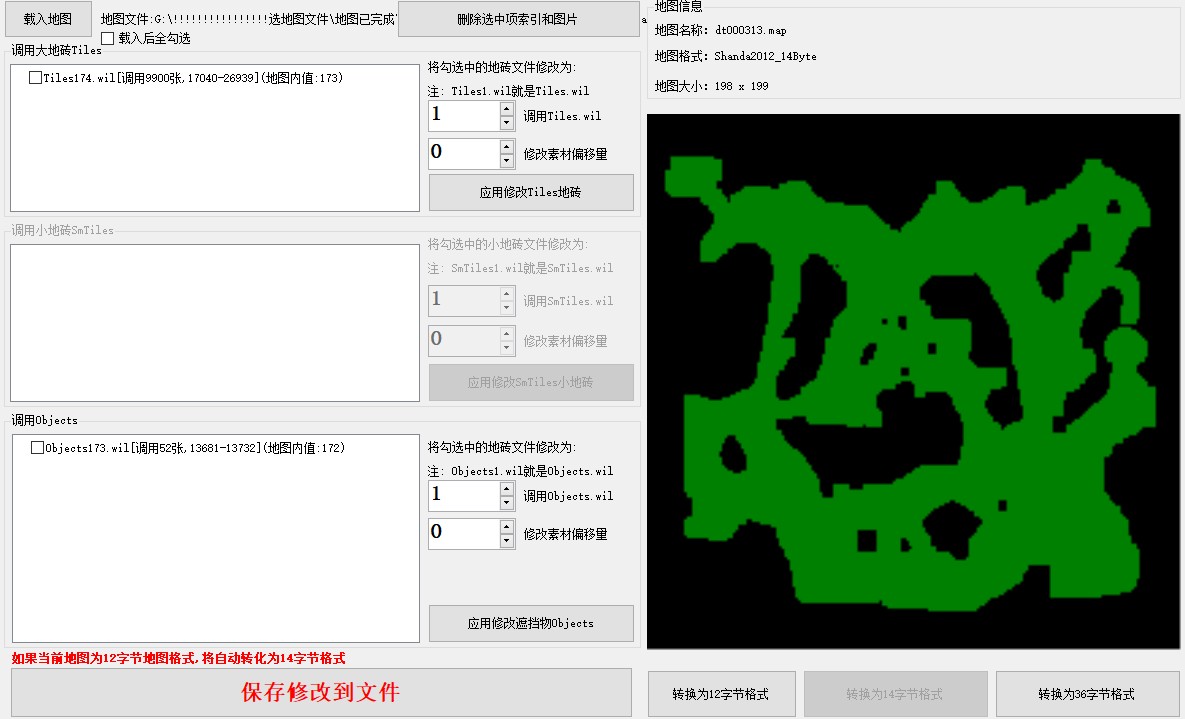Decrease Objects 修改素材偏移量 with down arrow

[507, 541]
